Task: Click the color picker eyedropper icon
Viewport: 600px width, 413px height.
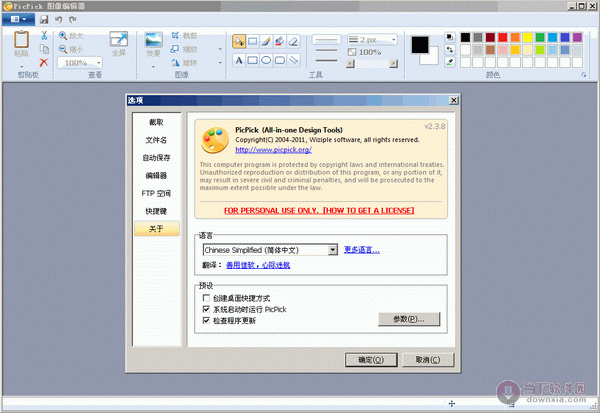Action: coord(450,62)
